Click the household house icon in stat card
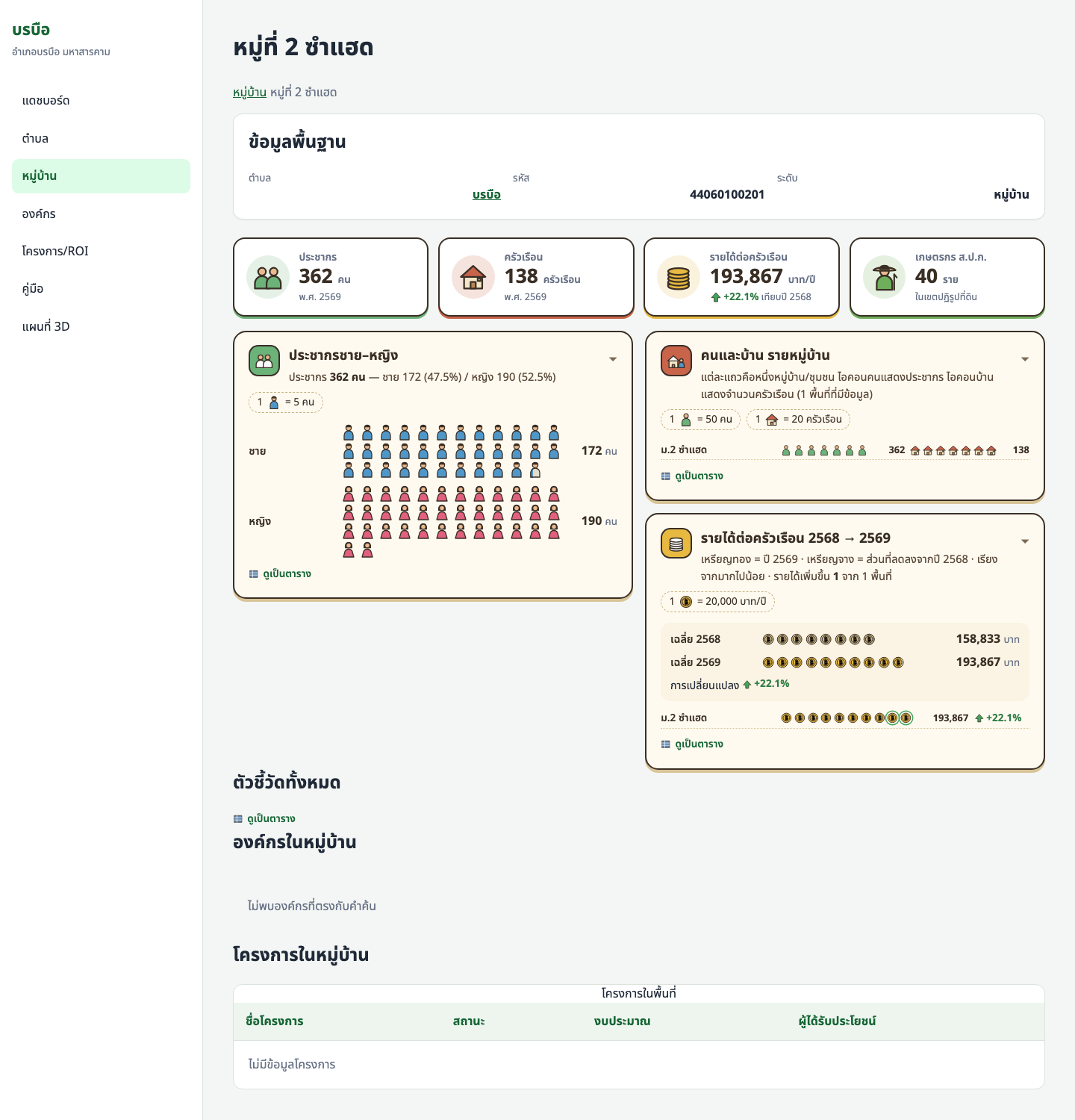Image resolution: width=1075 pixels, height=1120 pixels. click(473, 277)
